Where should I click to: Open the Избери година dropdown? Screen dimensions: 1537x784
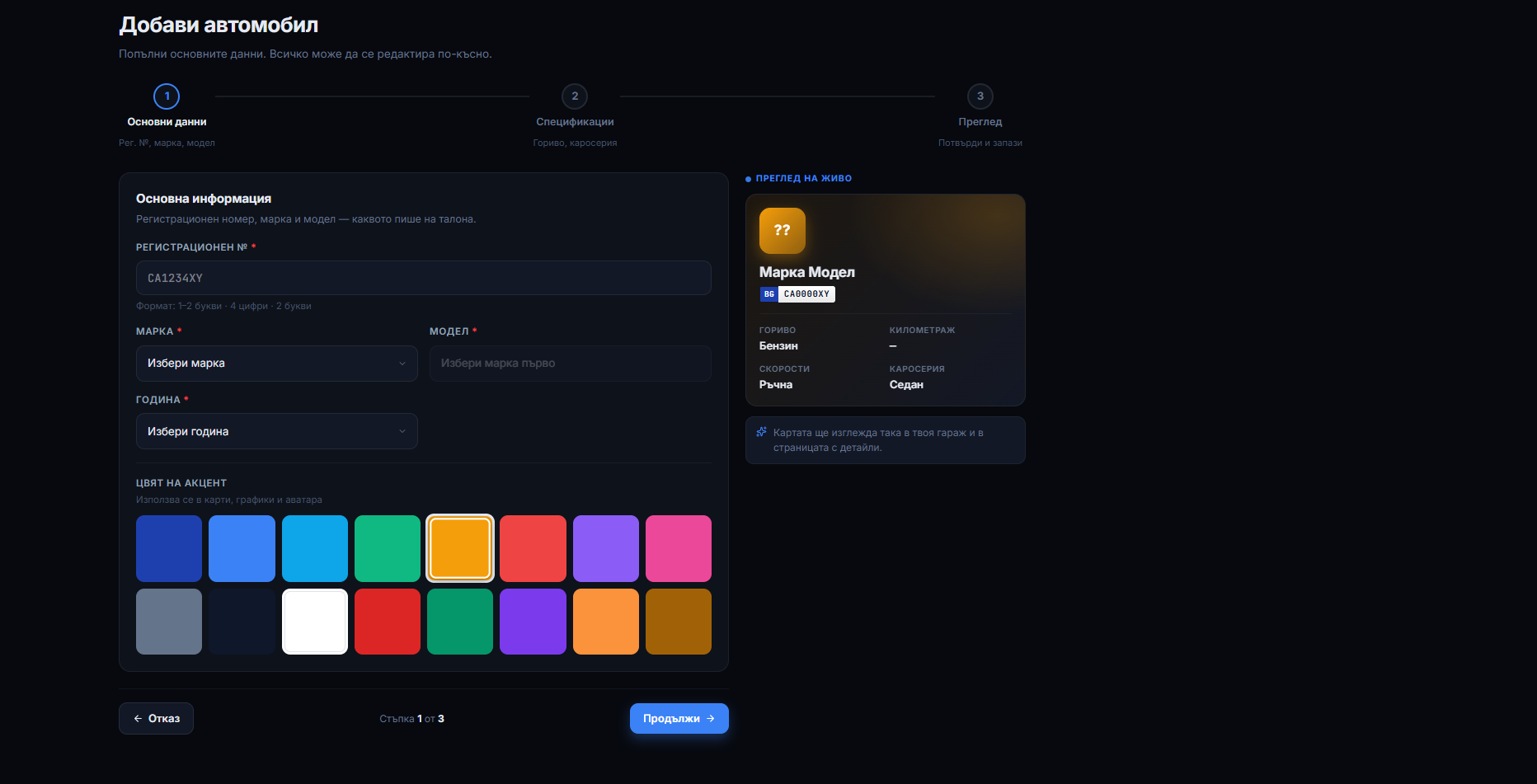[x=277, y=431]
